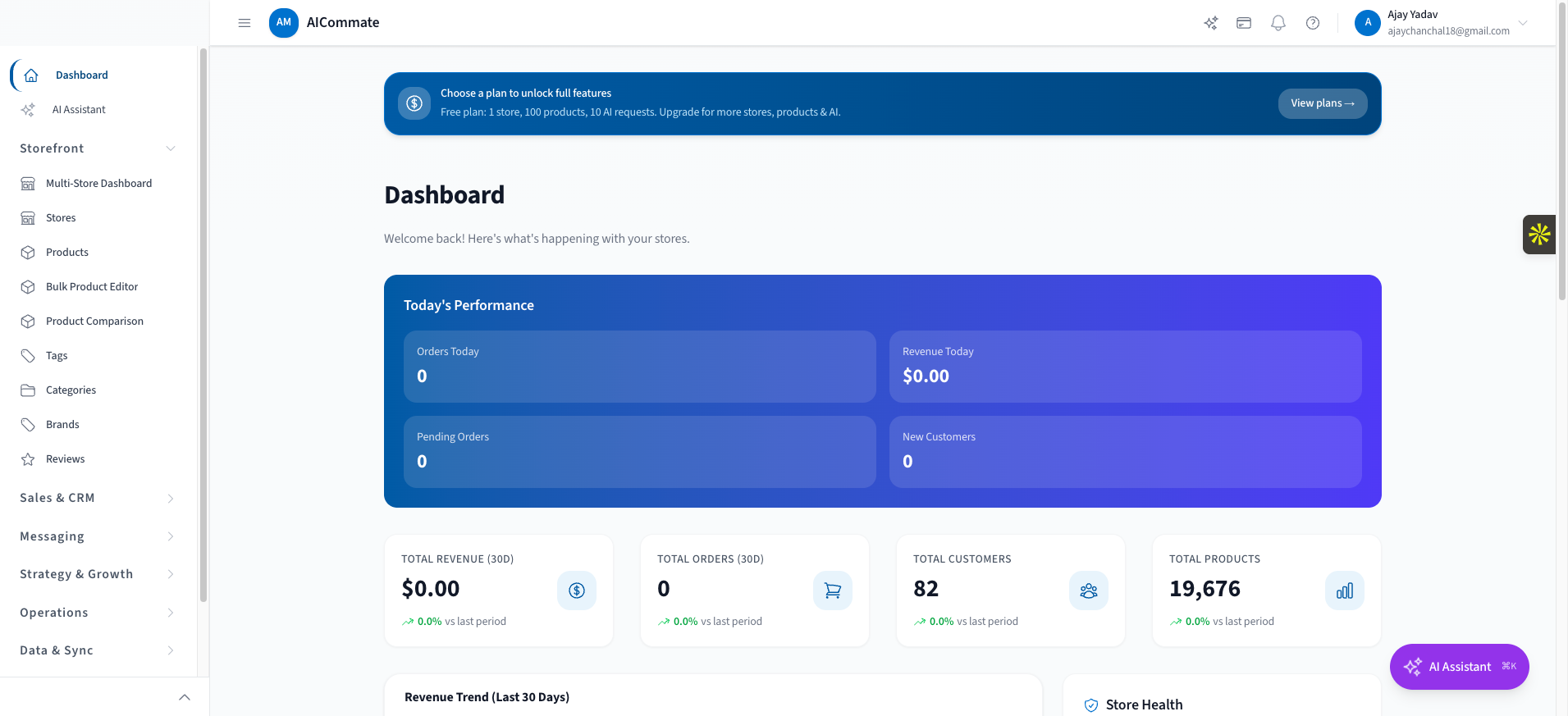Click the Today's Performance heading
This screenshot has width=1568, height=716.
(469, 305)
